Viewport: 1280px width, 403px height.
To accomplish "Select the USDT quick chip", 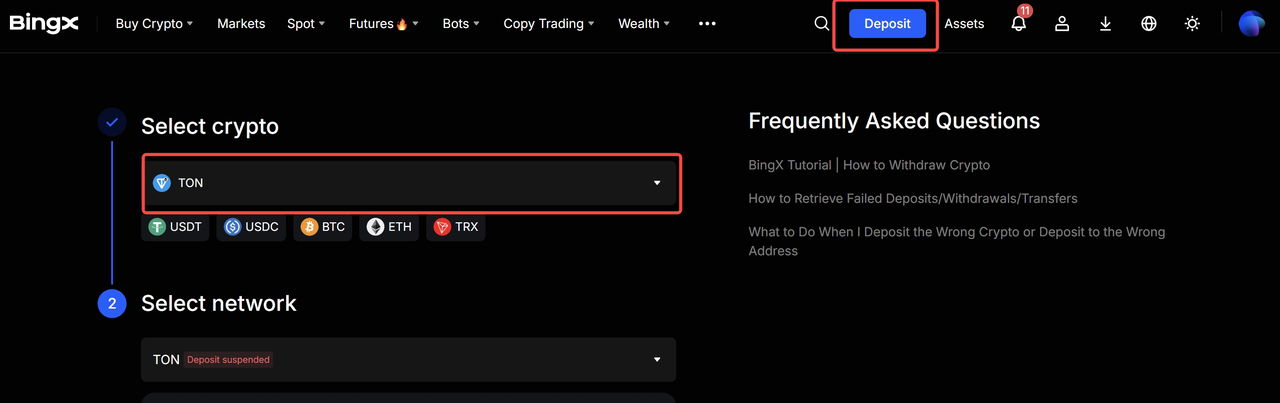I will coord(175,227).
